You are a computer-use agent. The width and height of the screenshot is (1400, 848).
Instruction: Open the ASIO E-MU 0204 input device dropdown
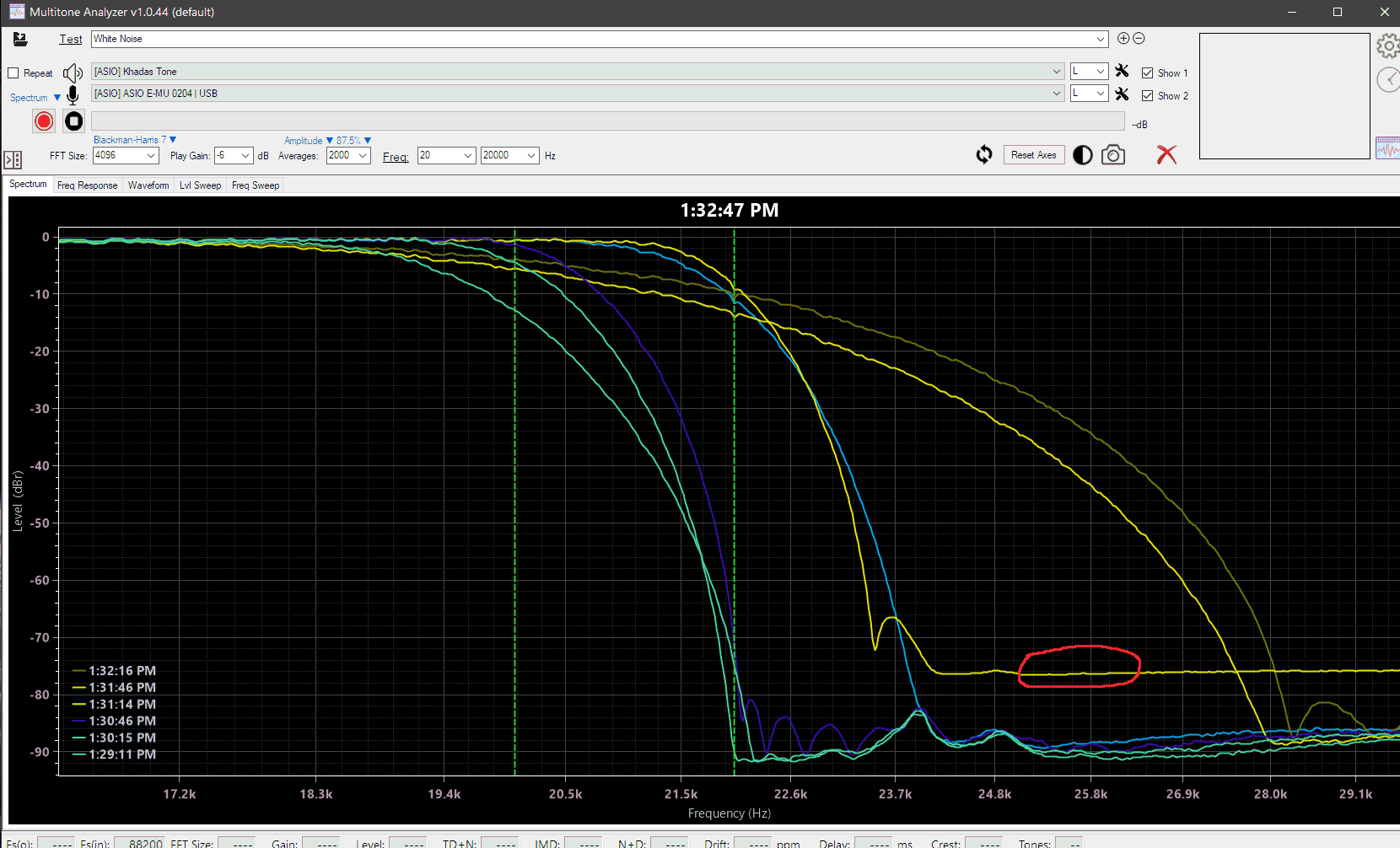[x=1057, y=94]
